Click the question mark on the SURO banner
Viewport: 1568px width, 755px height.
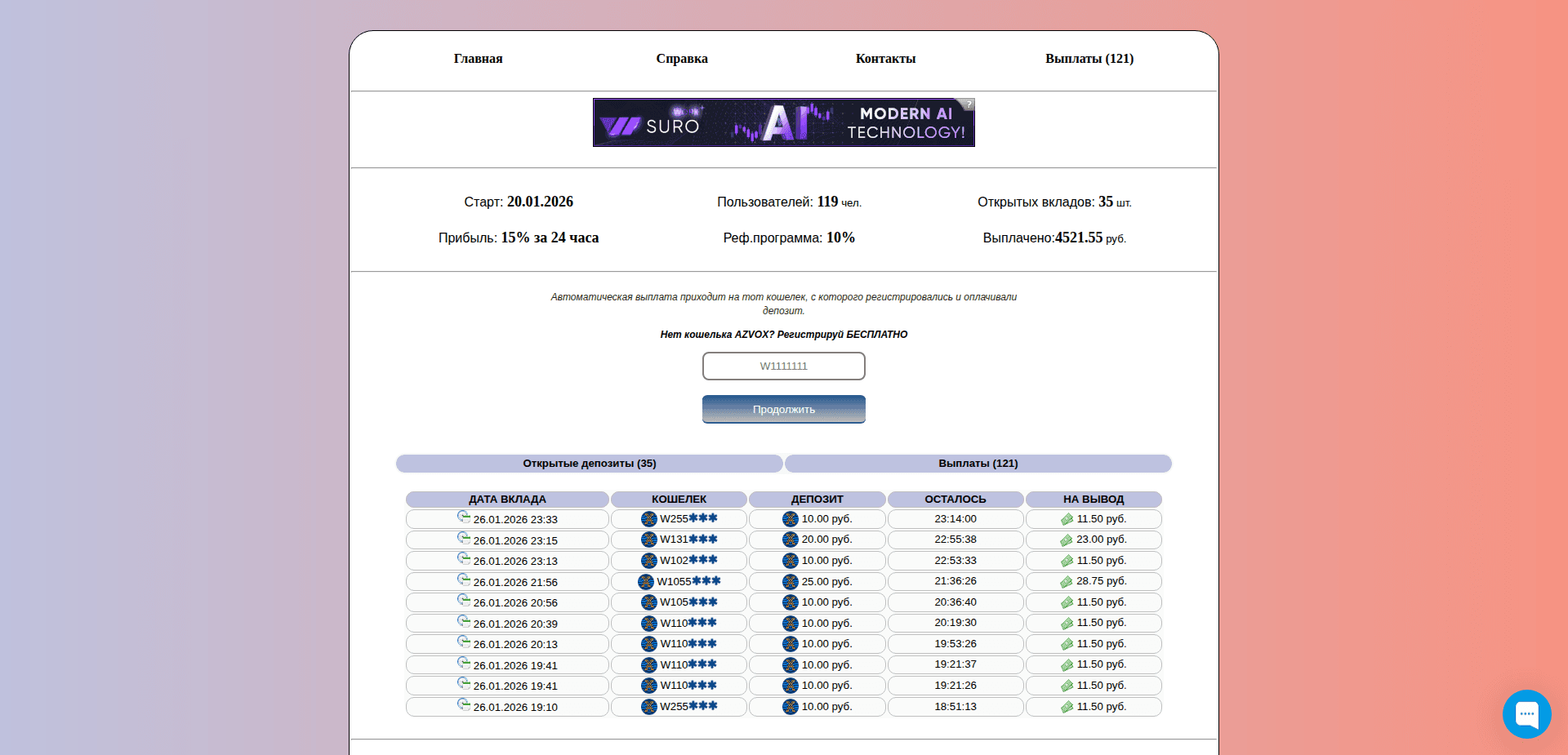[x=968, y=104]
